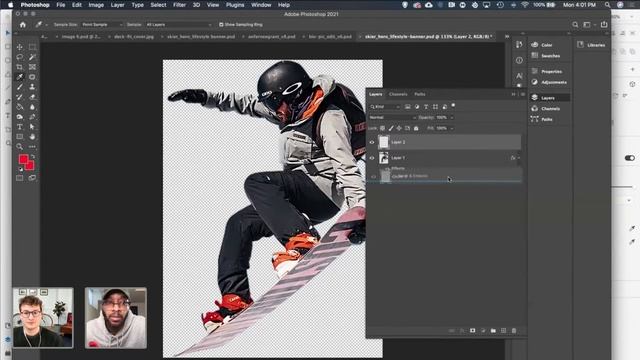
Task: Switch to the Channels tab
Action: pos(398,94)
